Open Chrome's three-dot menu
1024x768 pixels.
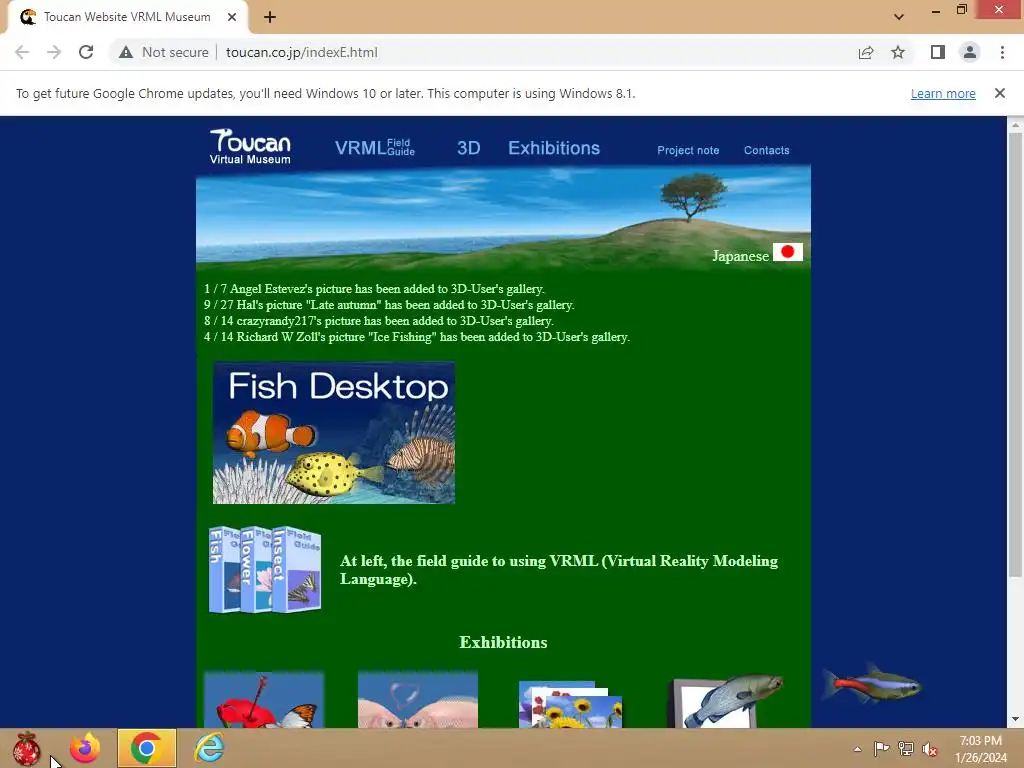[x=1002, y=52]
